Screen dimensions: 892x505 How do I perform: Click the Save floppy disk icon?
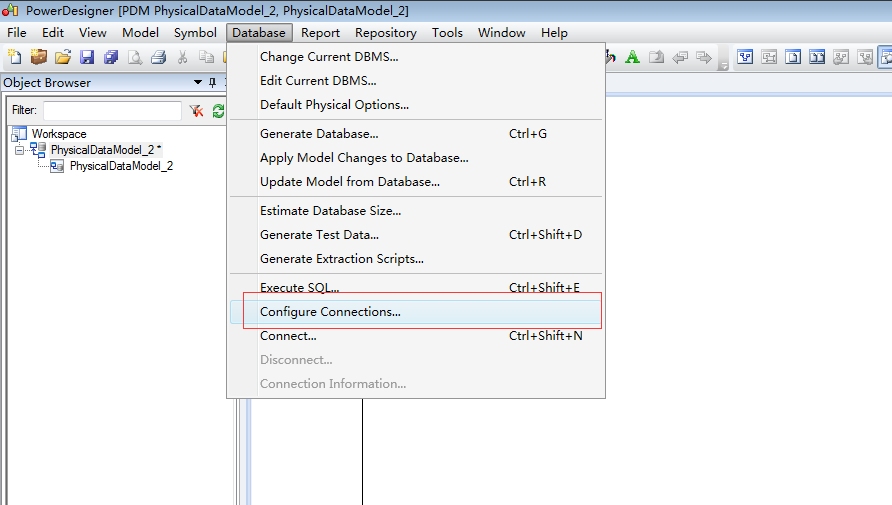[87, 57]
